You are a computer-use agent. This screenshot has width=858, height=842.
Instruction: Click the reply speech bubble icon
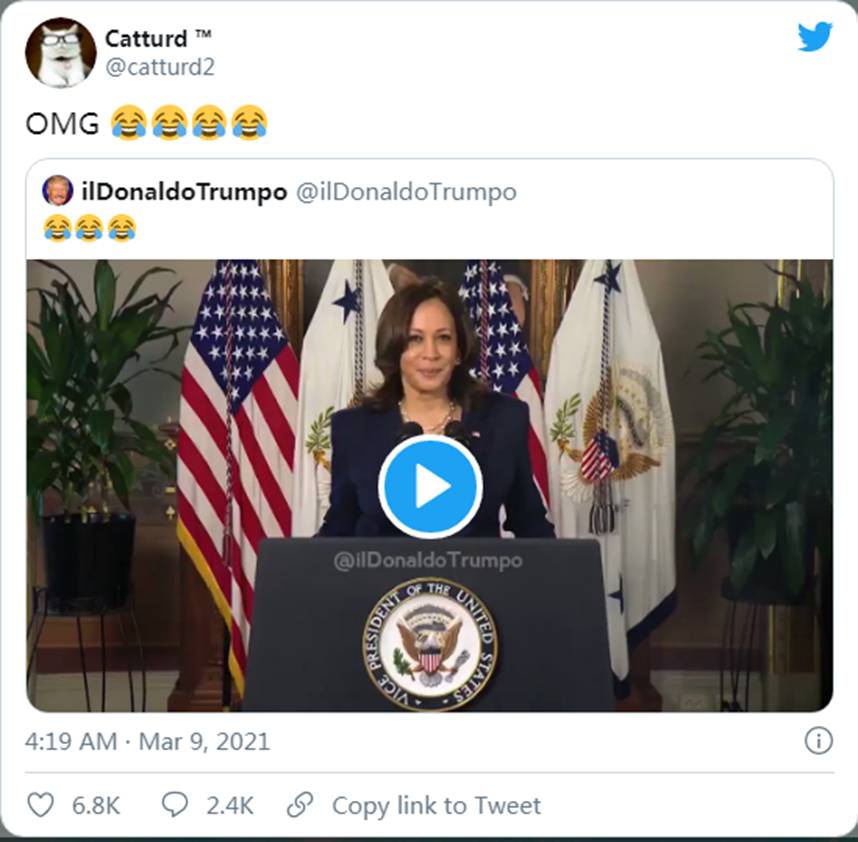tap(175, 805)
